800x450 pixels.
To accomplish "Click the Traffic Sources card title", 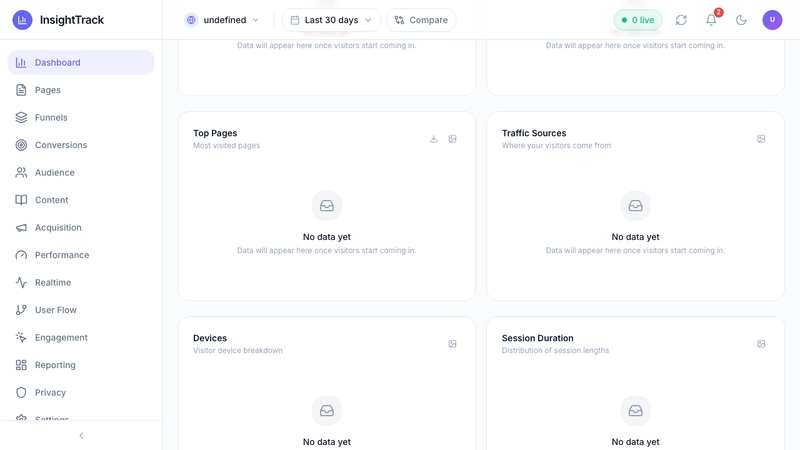I will 534,133.
